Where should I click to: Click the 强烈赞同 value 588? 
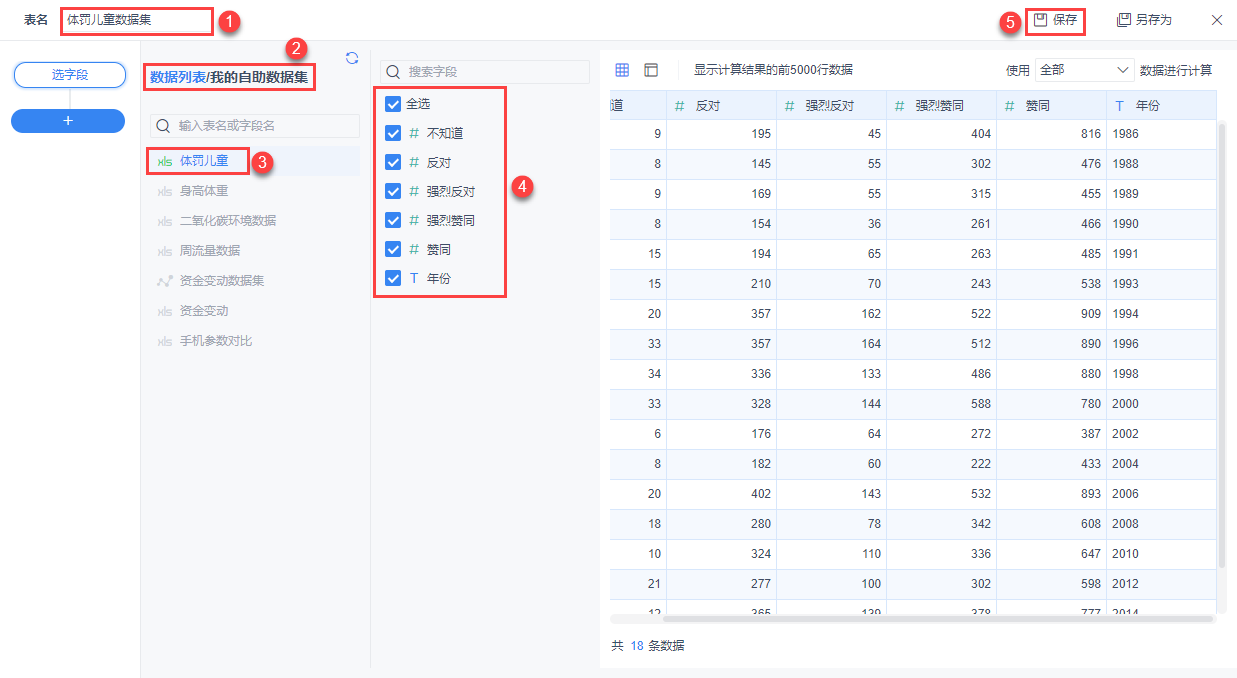980,404
